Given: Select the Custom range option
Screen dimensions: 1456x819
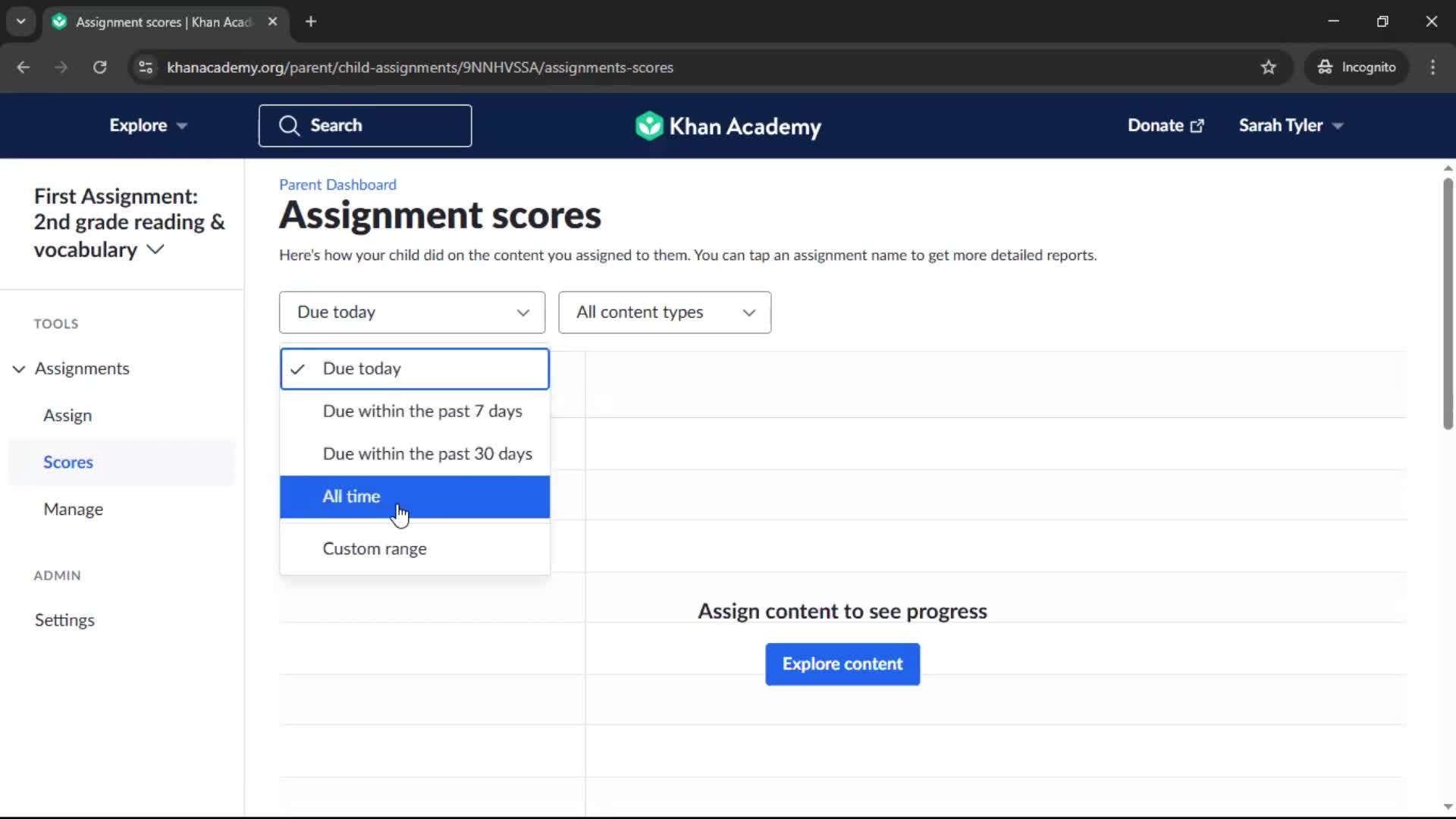Looking at the screenshot, I should coord(414,549).
